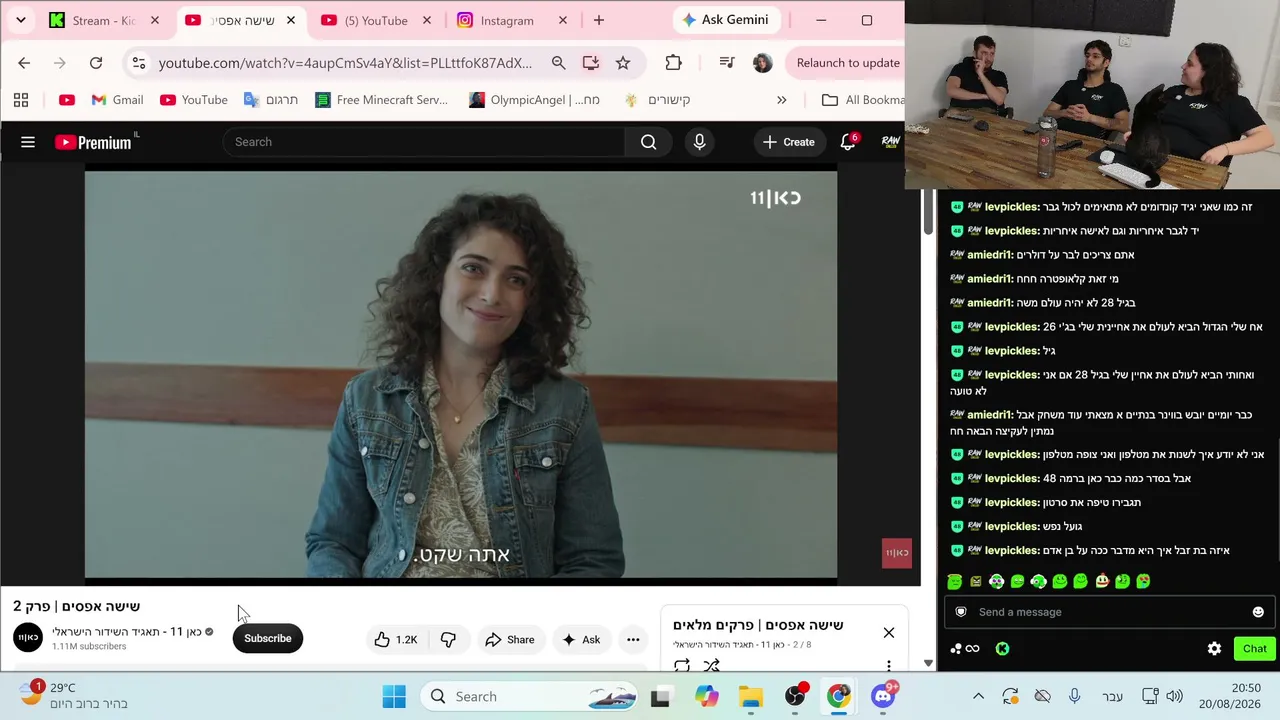Open YouTube notifications bell
This screenshot has width=1280, height=720.
coord(848,142)
